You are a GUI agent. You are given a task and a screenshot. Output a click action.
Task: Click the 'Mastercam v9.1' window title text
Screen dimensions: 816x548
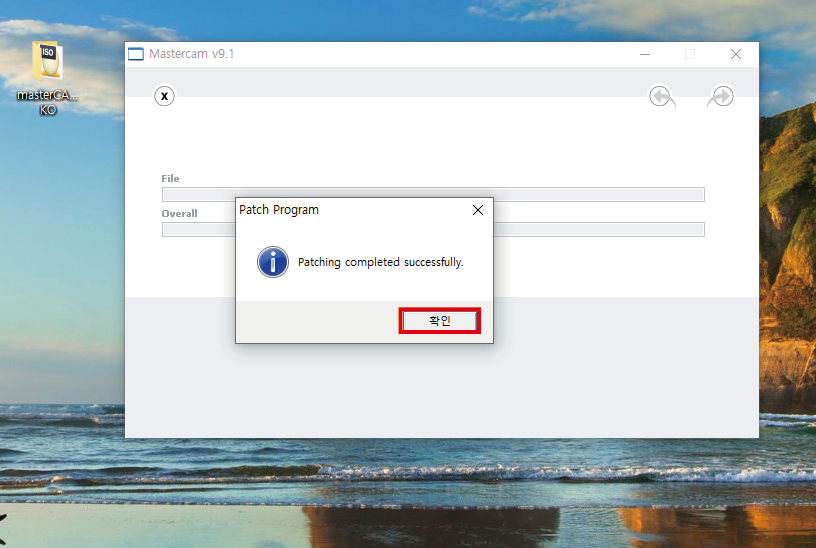pos(192,54)
